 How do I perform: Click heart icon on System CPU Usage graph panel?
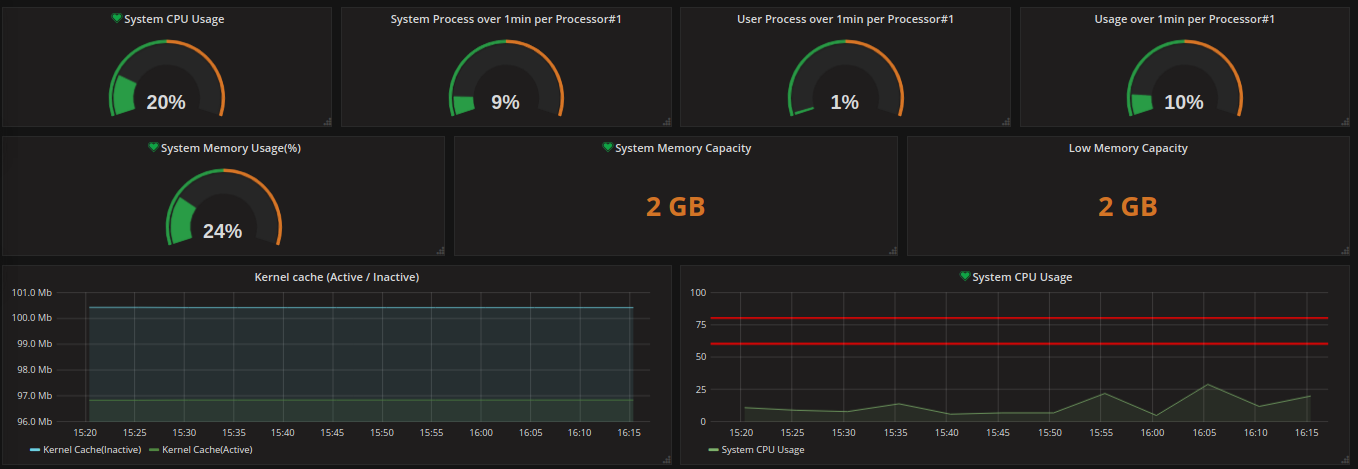(x=965, y=277)
